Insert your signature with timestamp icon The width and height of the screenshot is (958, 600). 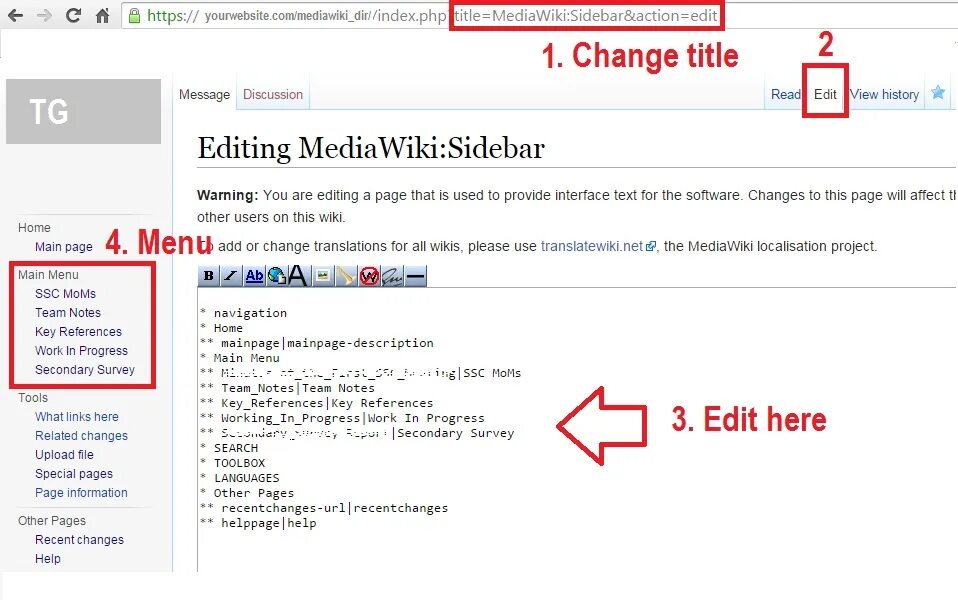tap(392, 276)
